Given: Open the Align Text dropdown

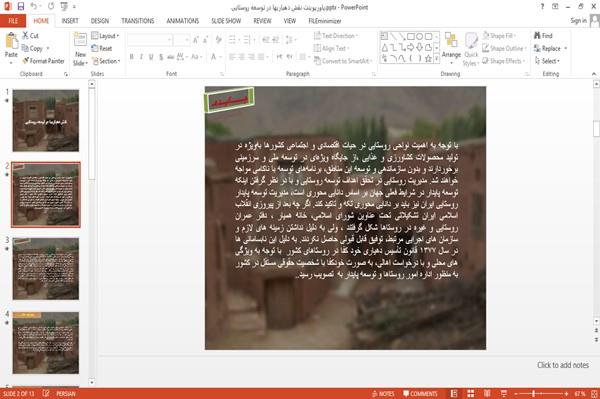Looking at the screenshot, I should click(331, 48).
